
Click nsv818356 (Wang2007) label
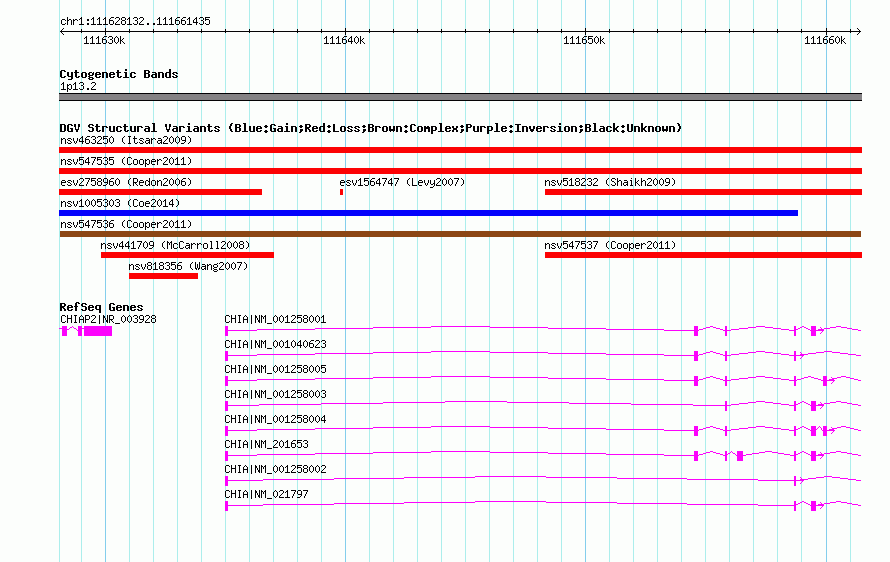[188, 266]
